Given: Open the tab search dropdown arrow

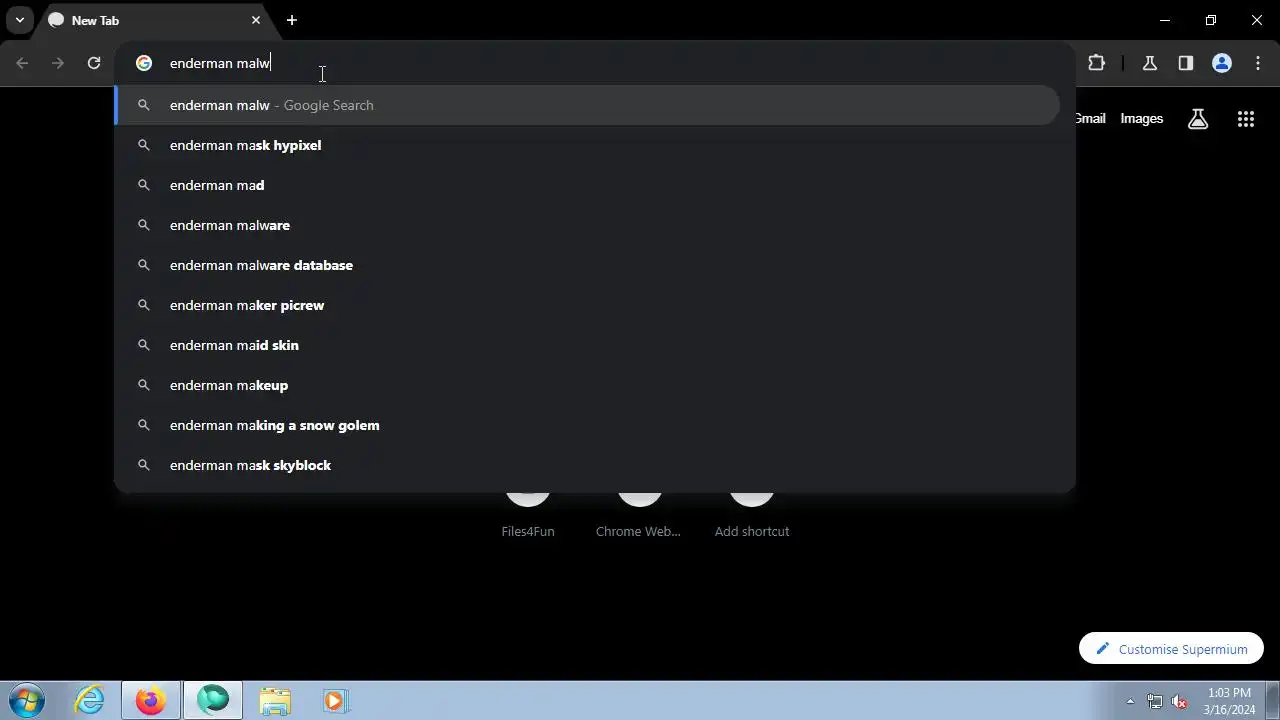Looking at the screenshot, I should pos(19,20).
